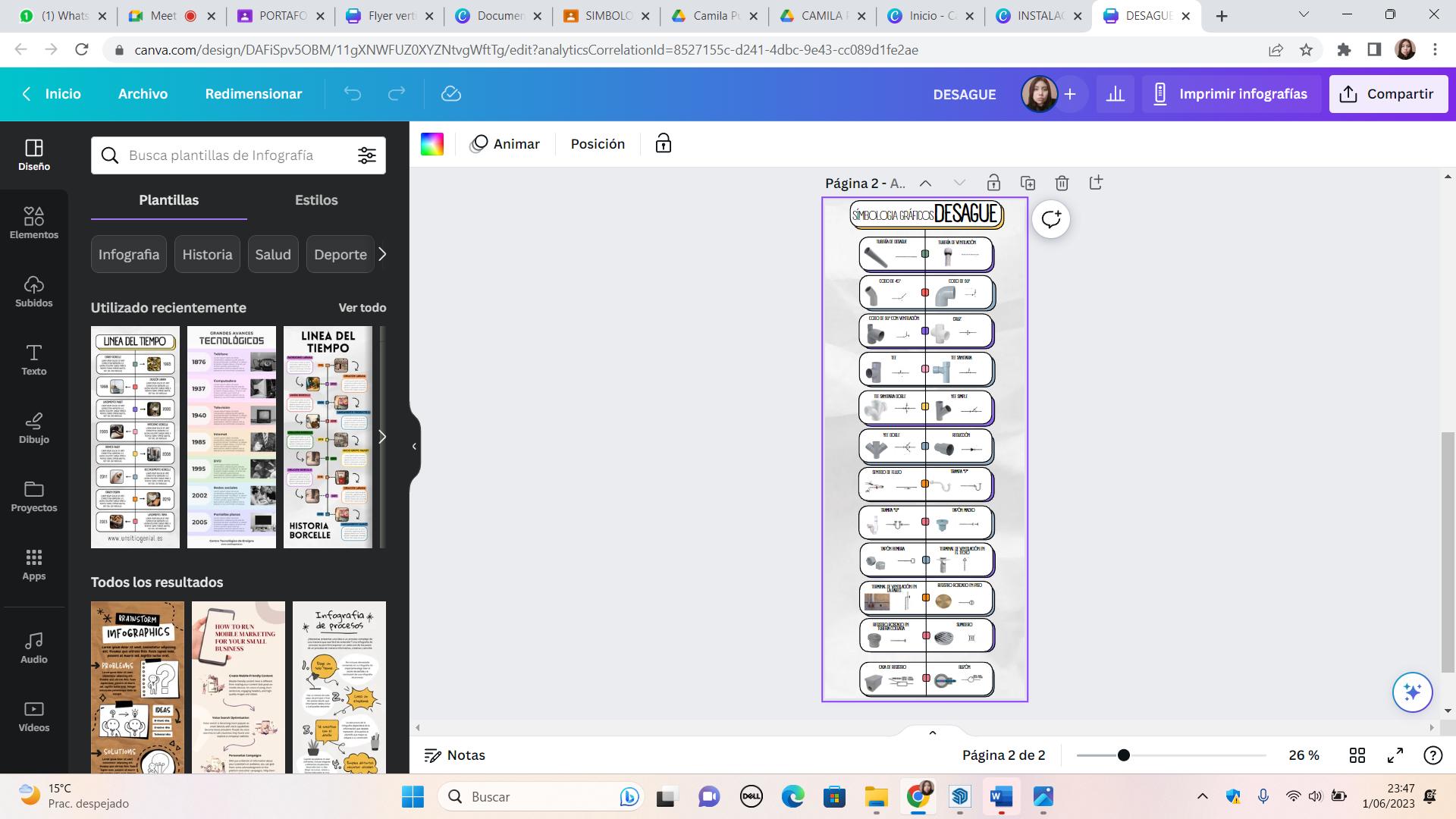Click the add comment bubble icon

pos(1051,219)
